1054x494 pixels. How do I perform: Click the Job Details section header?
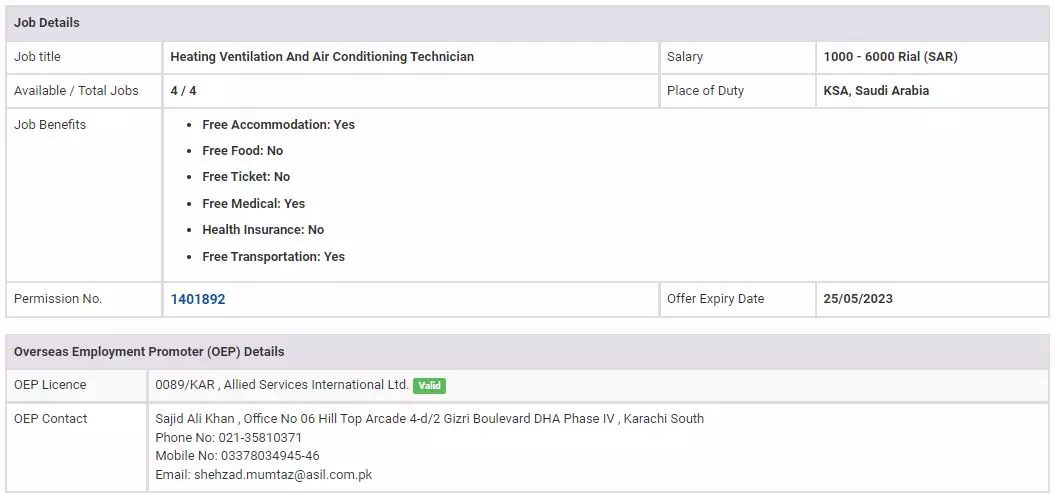coord(47,22)
